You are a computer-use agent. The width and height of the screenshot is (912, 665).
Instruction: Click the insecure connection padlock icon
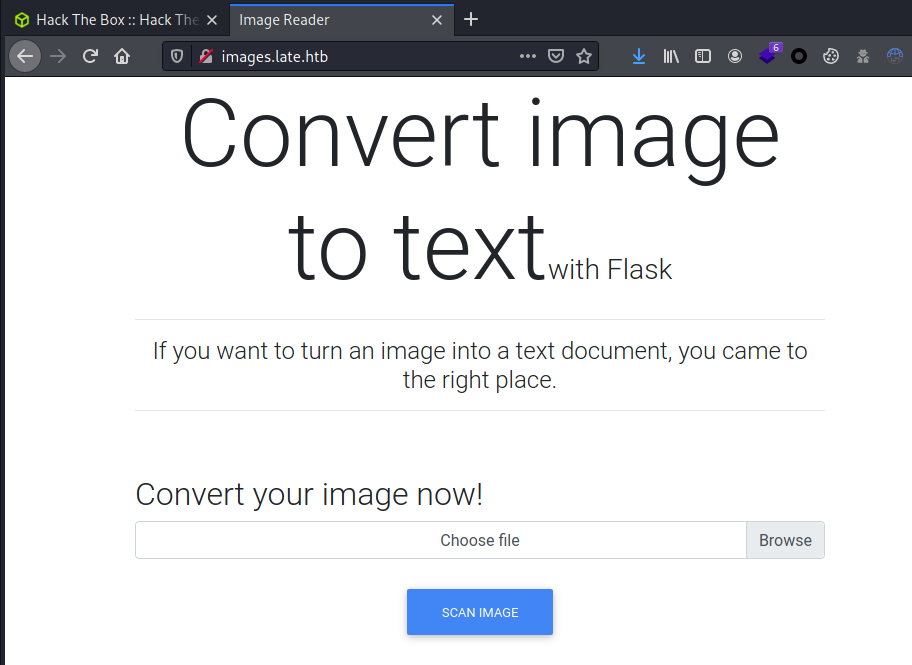[205, 57]
